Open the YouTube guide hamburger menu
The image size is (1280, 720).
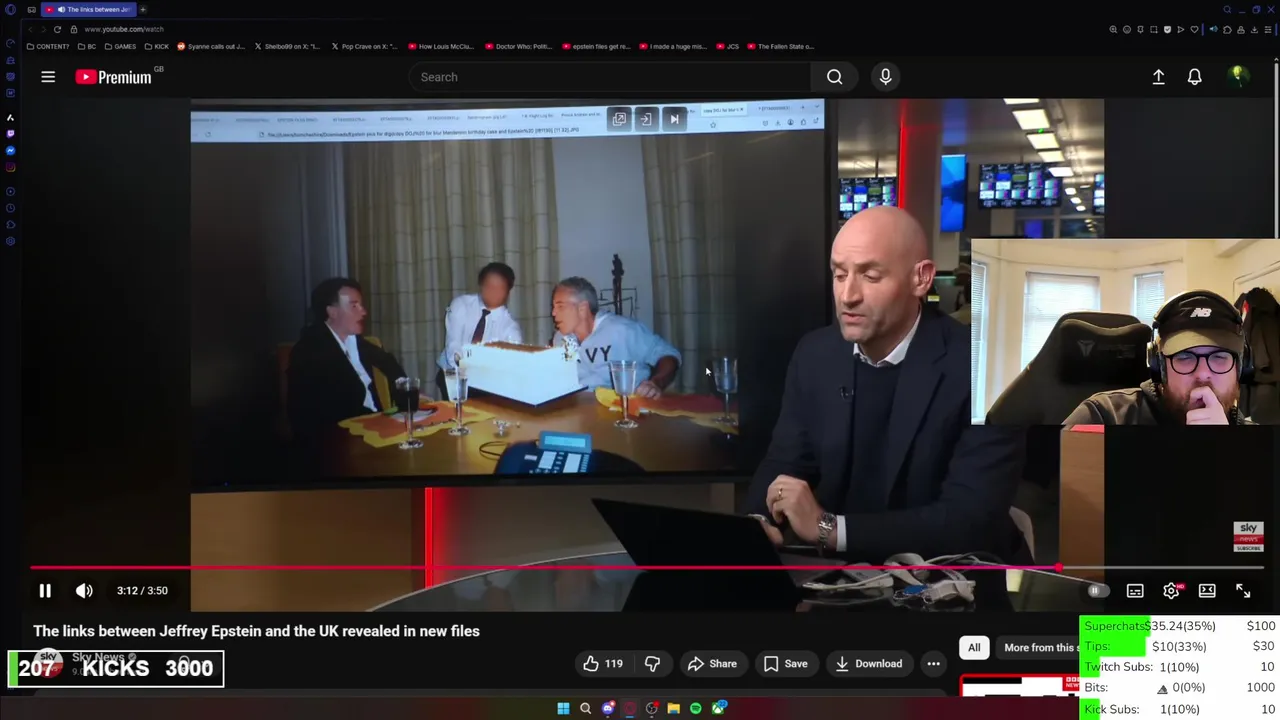pos(48,77)
